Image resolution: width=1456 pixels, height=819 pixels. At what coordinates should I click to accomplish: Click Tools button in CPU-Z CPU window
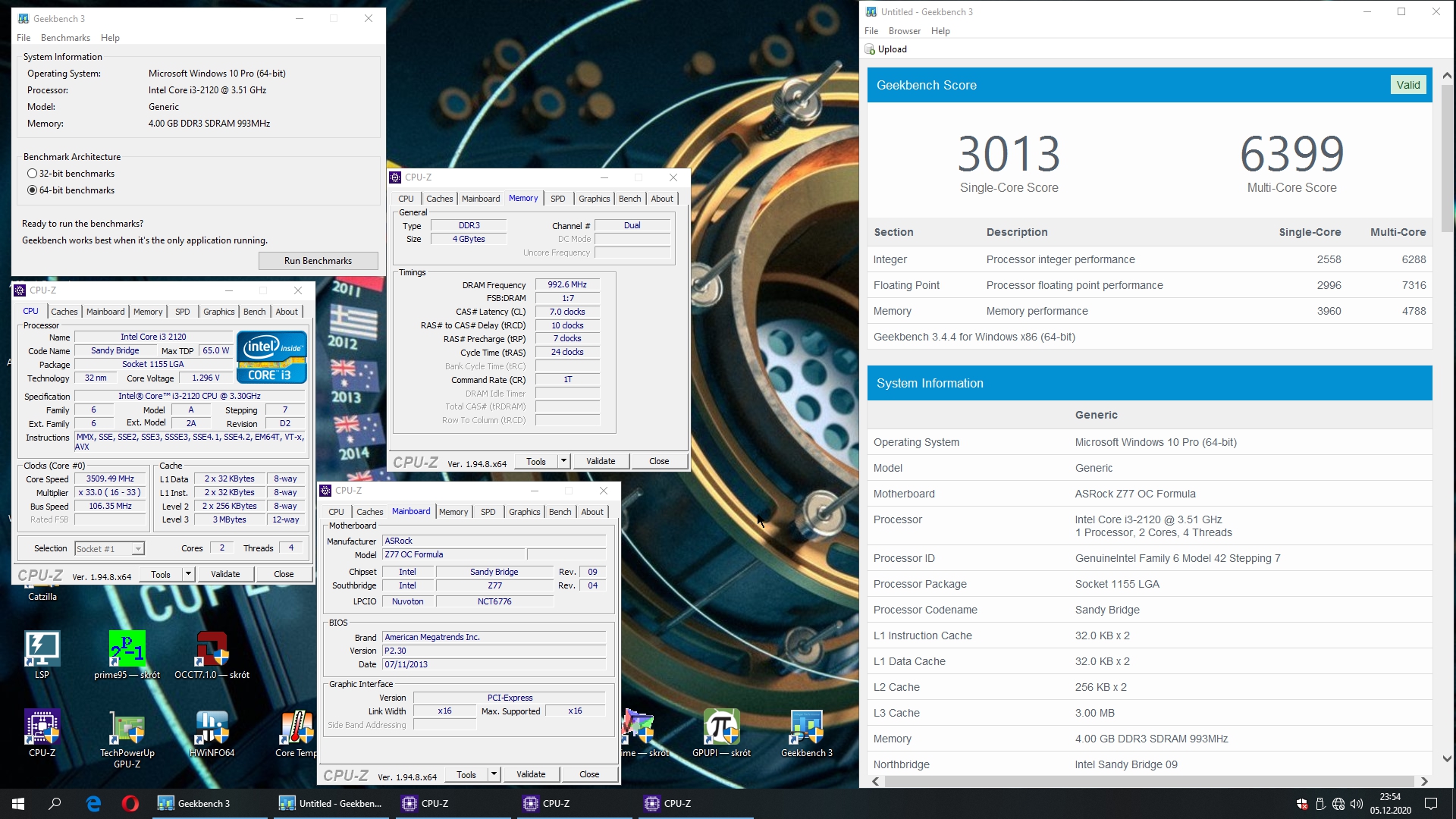pyautogui.click(x=161, y=574)
